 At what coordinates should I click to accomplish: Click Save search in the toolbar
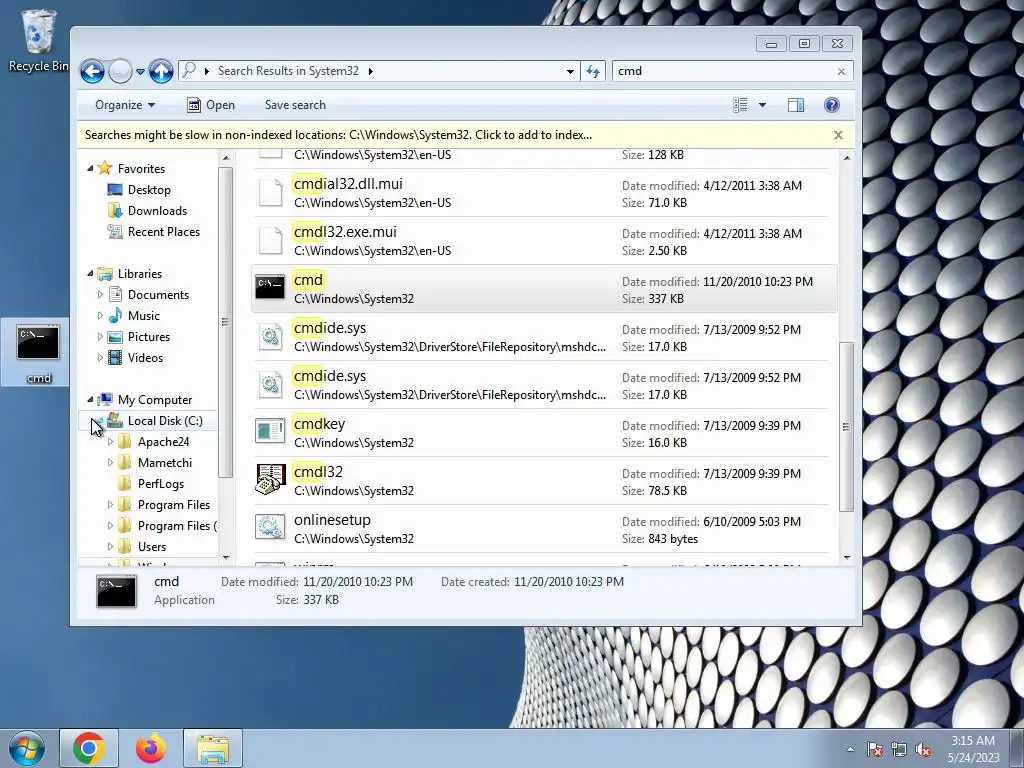295,105
